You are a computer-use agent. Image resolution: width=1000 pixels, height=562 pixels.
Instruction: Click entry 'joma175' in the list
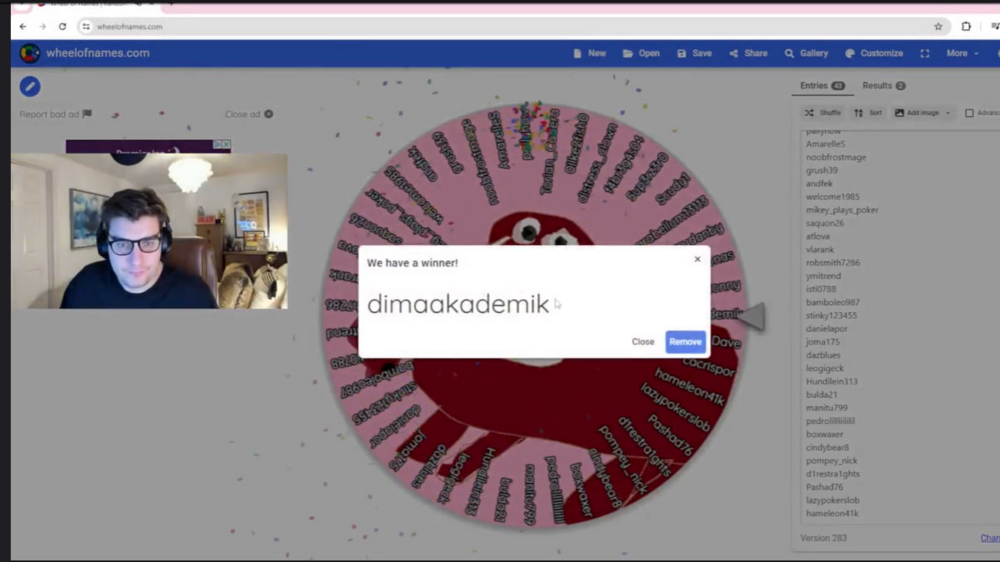[823, 342]
